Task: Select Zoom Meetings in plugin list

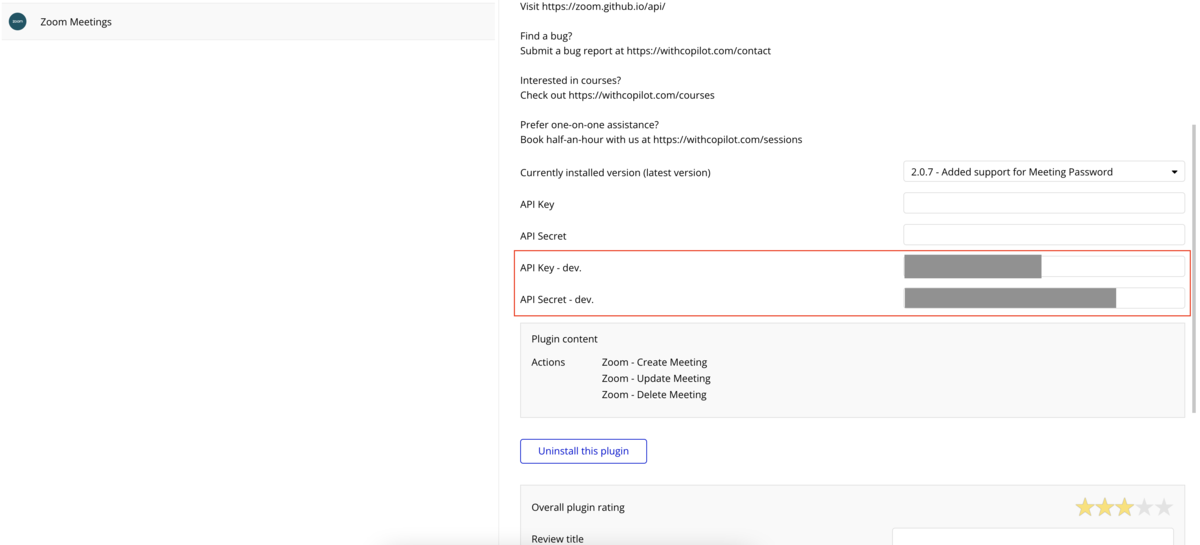Action: tap(247, 21)
